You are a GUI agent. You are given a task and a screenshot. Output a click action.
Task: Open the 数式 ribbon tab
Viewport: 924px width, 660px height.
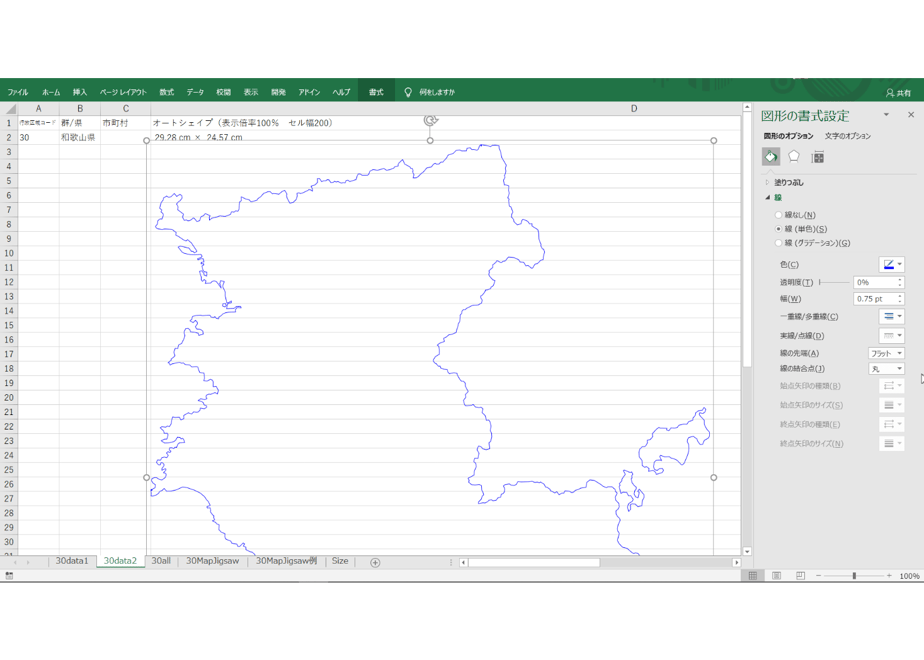167,93
